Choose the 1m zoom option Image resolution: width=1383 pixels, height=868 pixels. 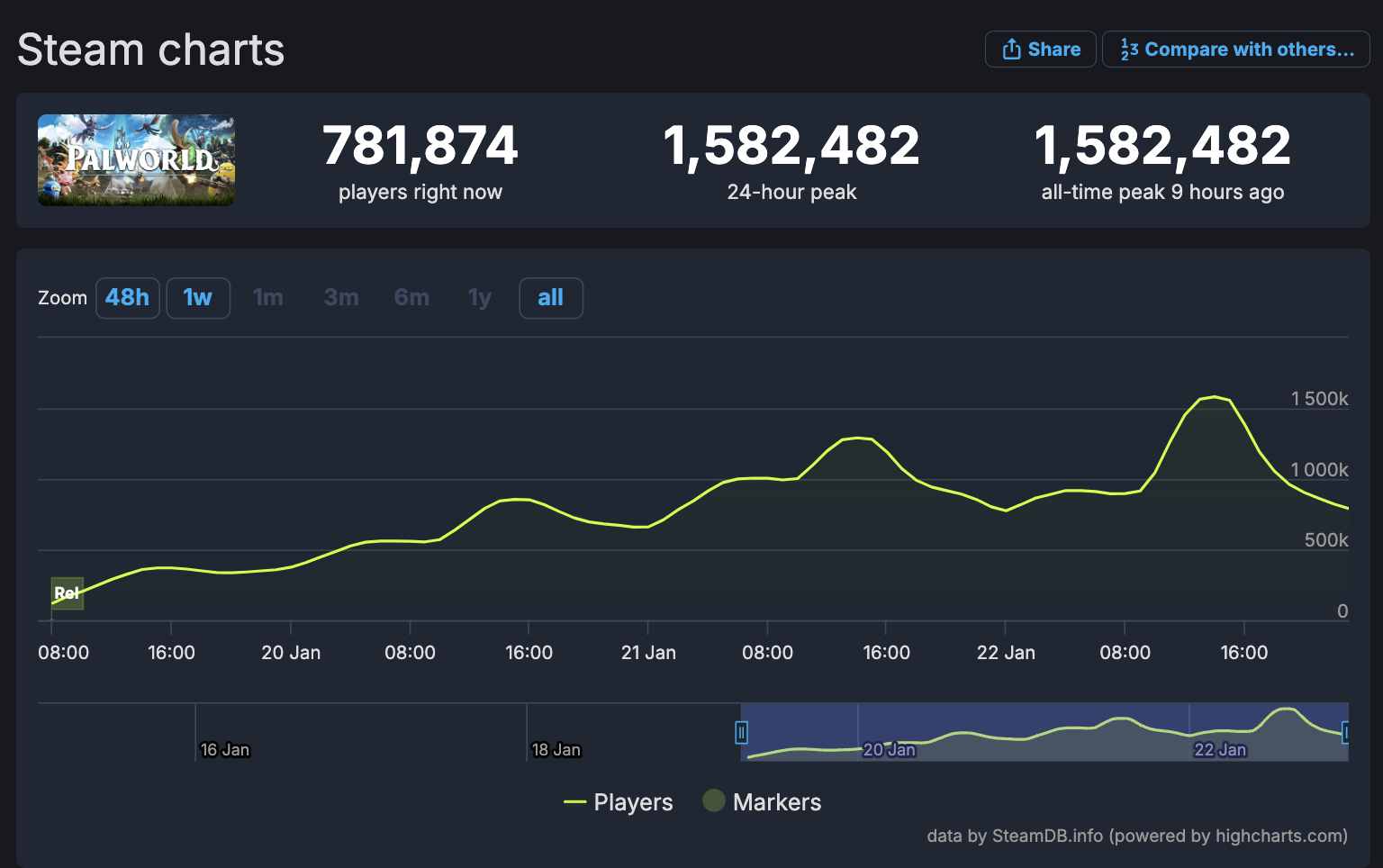click(x=267, y=297)
